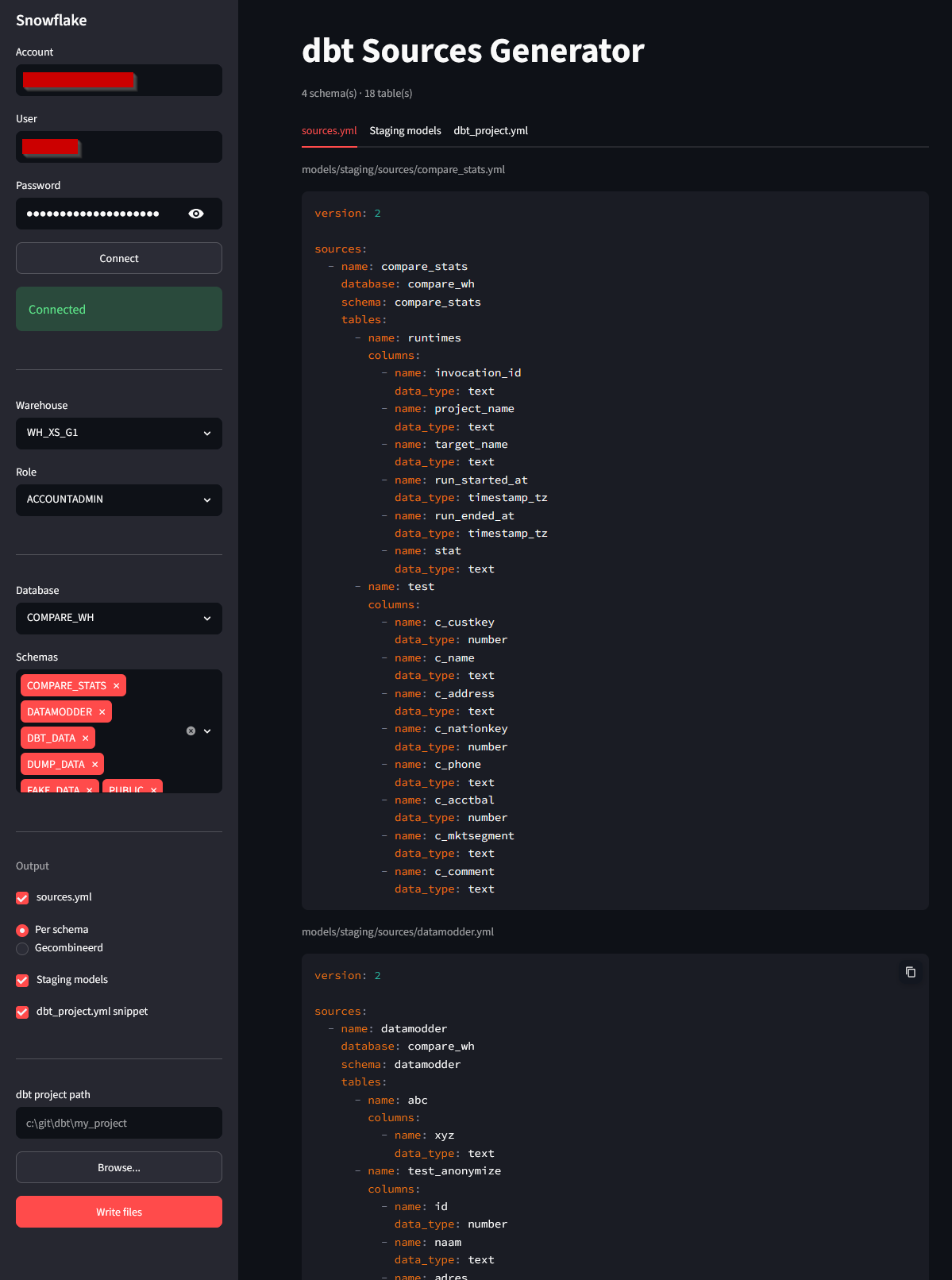Toggle the sources.yml output checkbox

click(x=22, y=898)
